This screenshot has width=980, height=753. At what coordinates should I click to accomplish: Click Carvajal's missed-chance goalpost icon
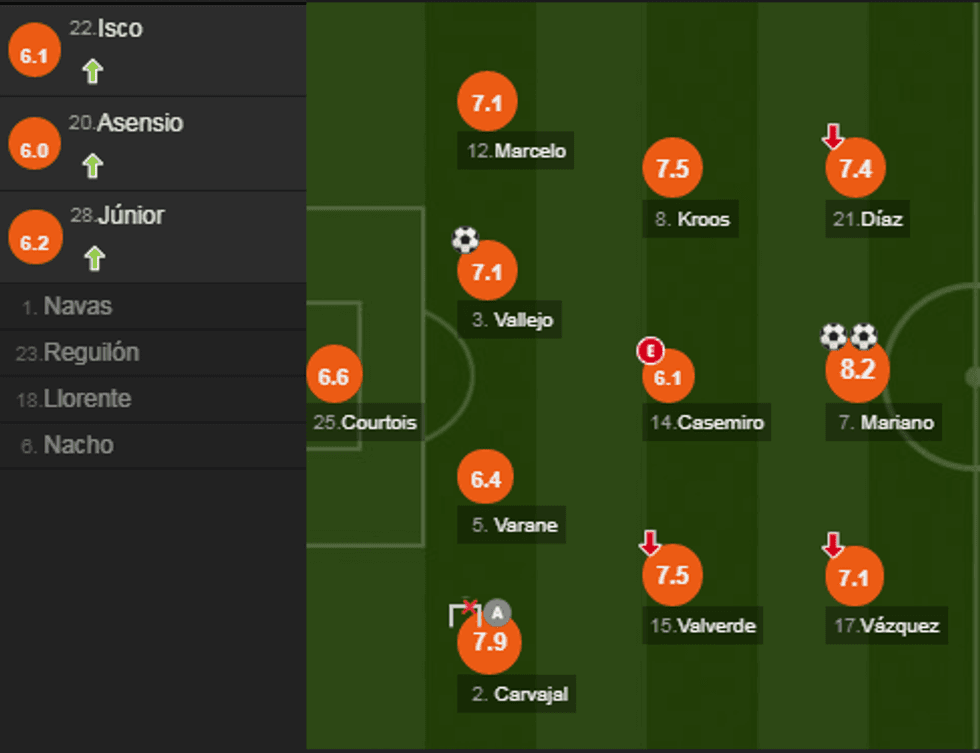(x=466, y=612)
